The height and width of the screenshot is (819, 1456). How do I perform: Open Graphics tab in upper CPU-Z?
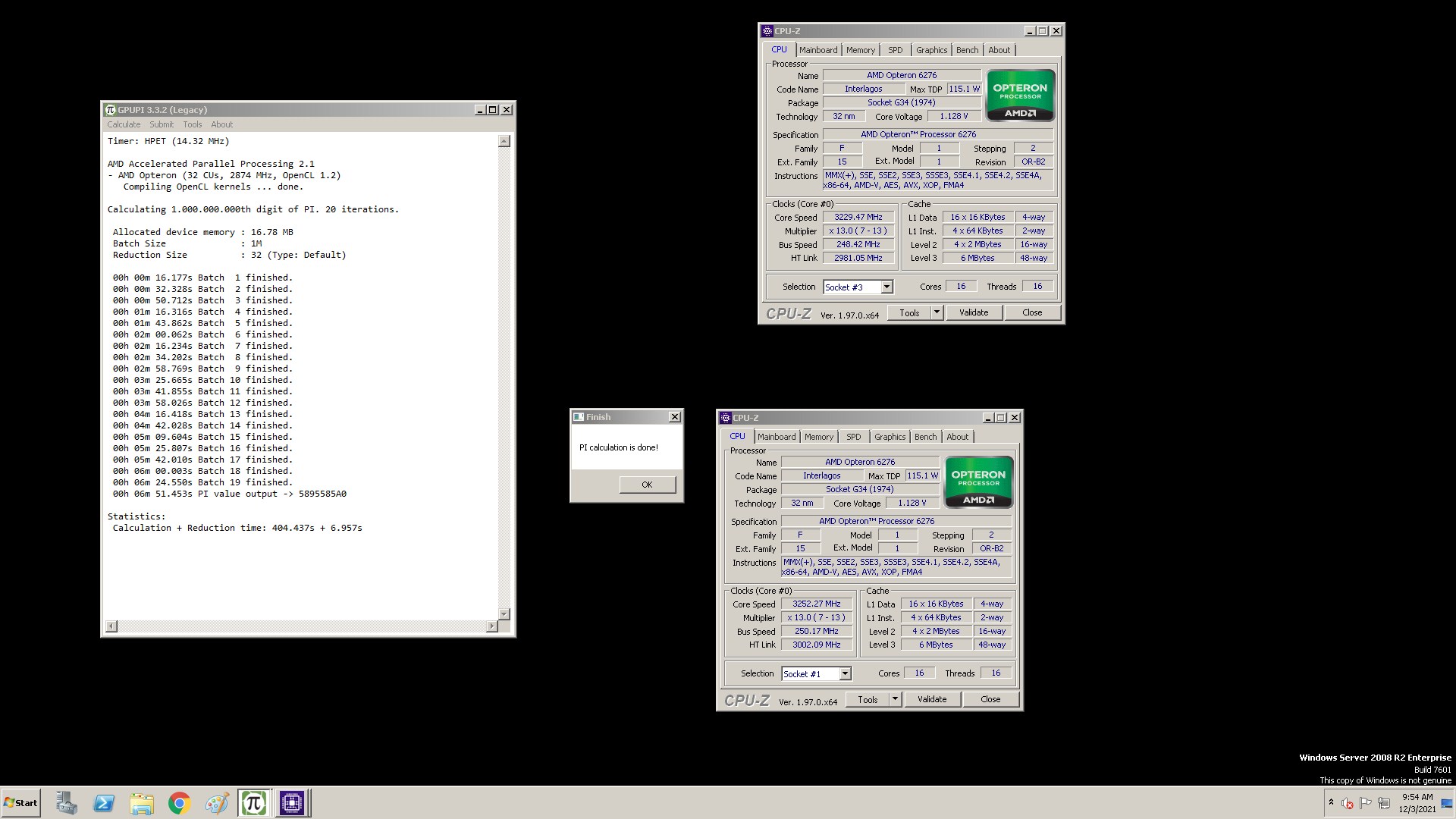click(x=931, y=50)
